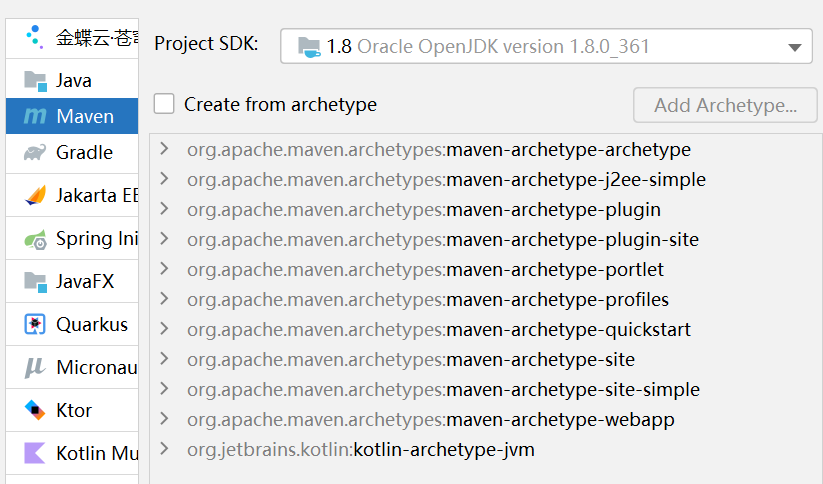Expand maven-archetype-plugin-site entry
Screen dimensions: 823x484
pos(164,239)
